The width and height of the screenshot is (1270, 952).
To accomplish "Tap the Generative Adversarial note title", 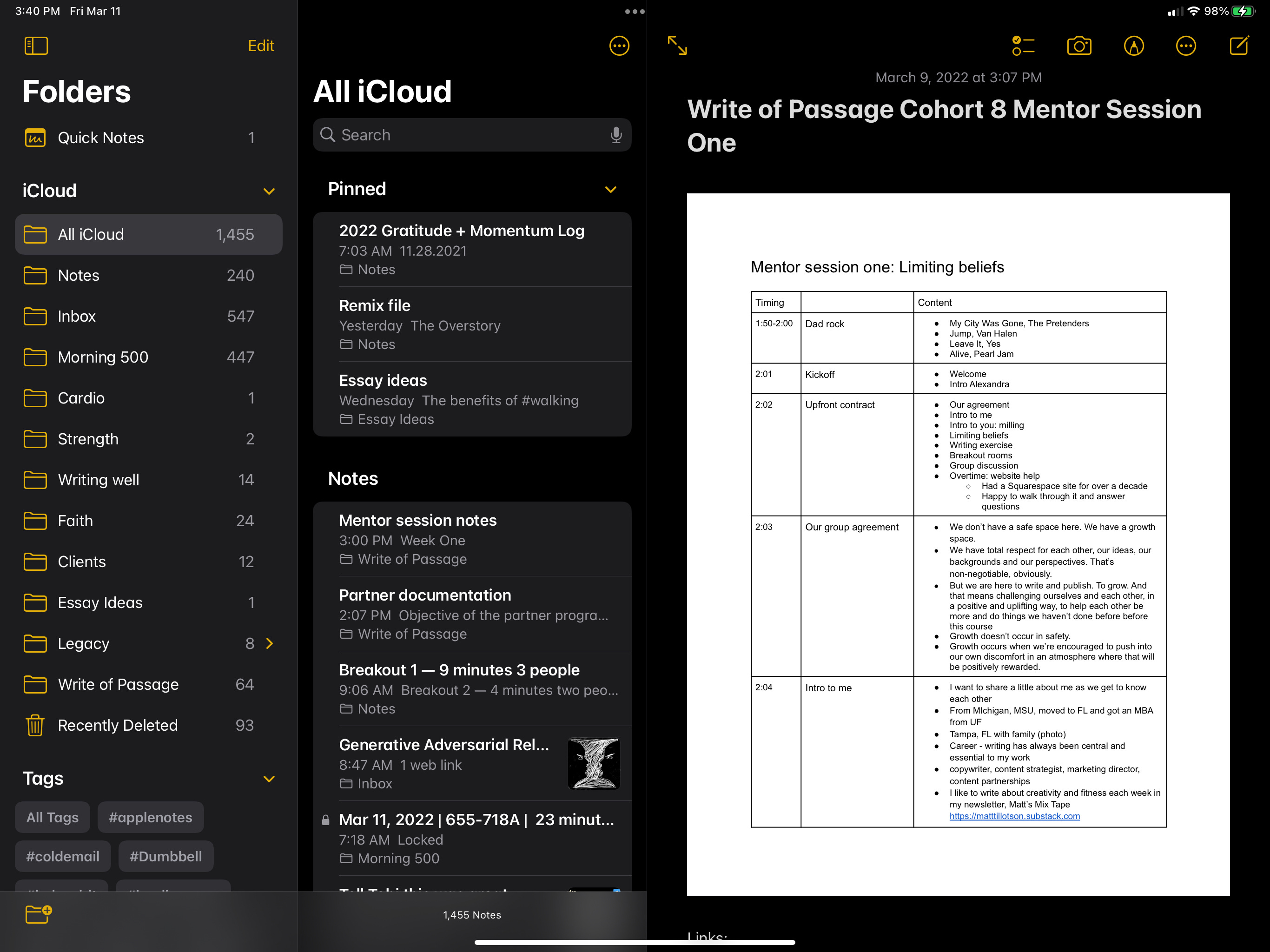I will tap(444, 745).
